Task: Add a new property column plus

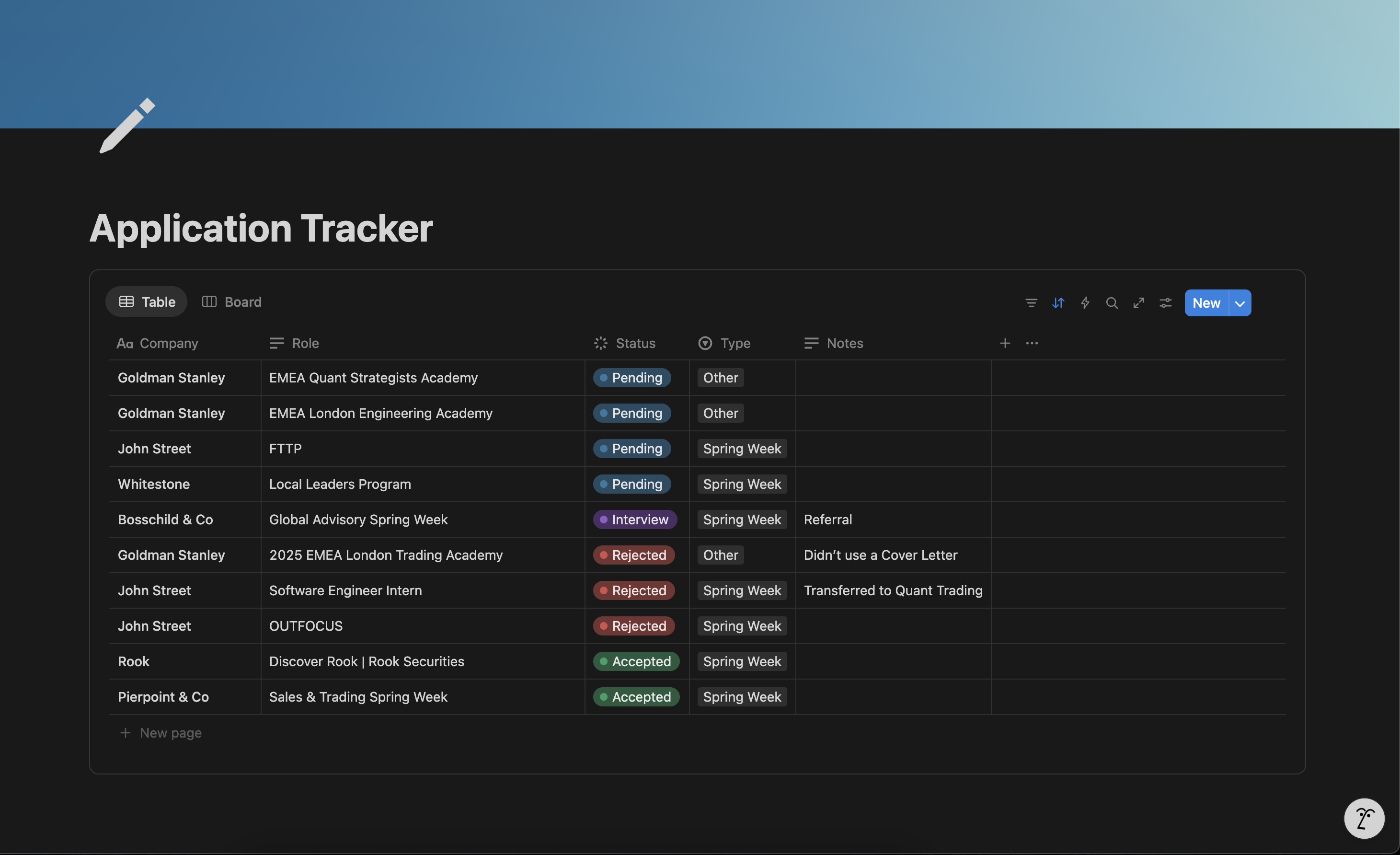Action: [1005, 343]
